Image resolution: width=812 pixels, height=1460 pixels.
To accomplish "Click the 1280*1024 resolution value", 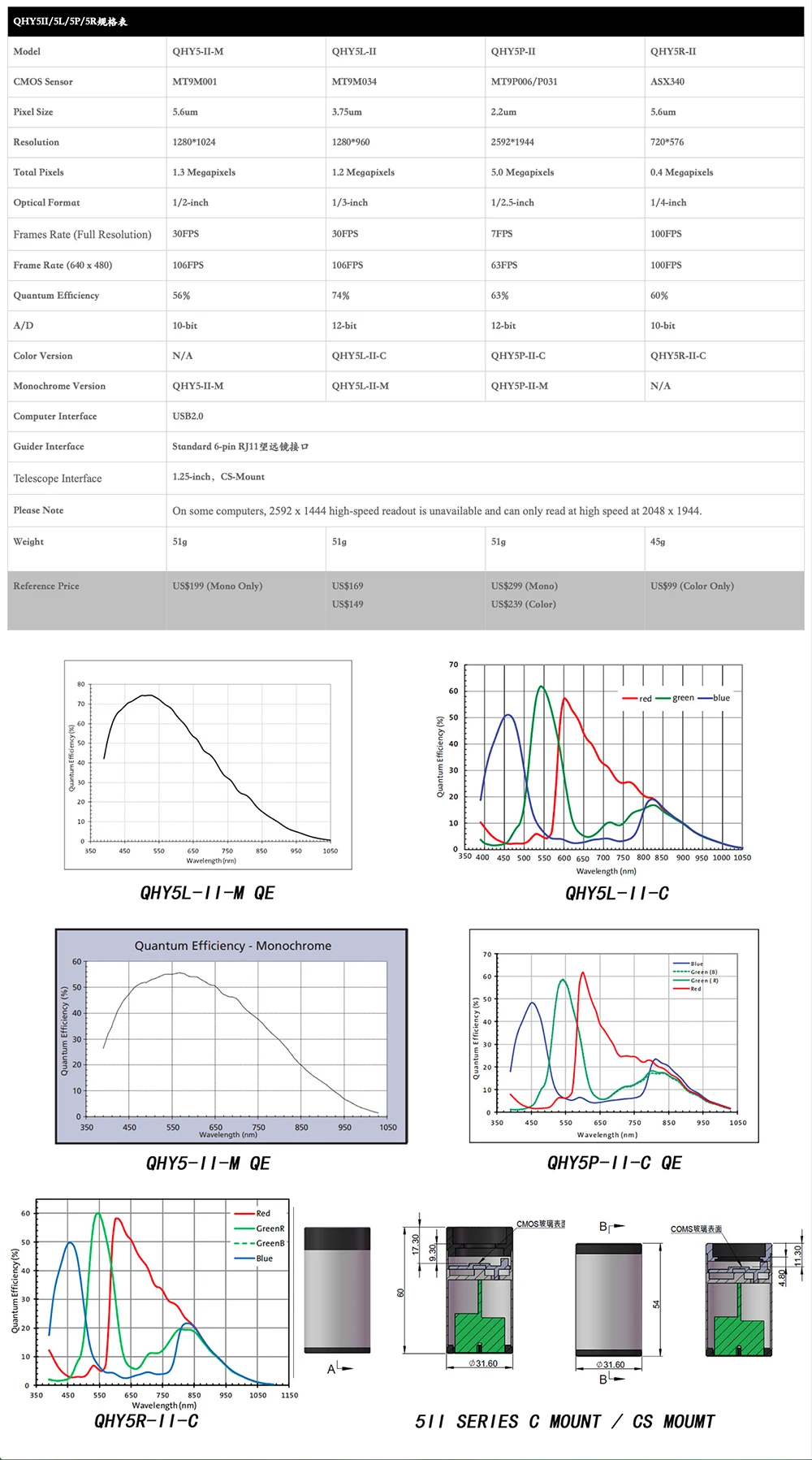I will click(x=194, y=142).
